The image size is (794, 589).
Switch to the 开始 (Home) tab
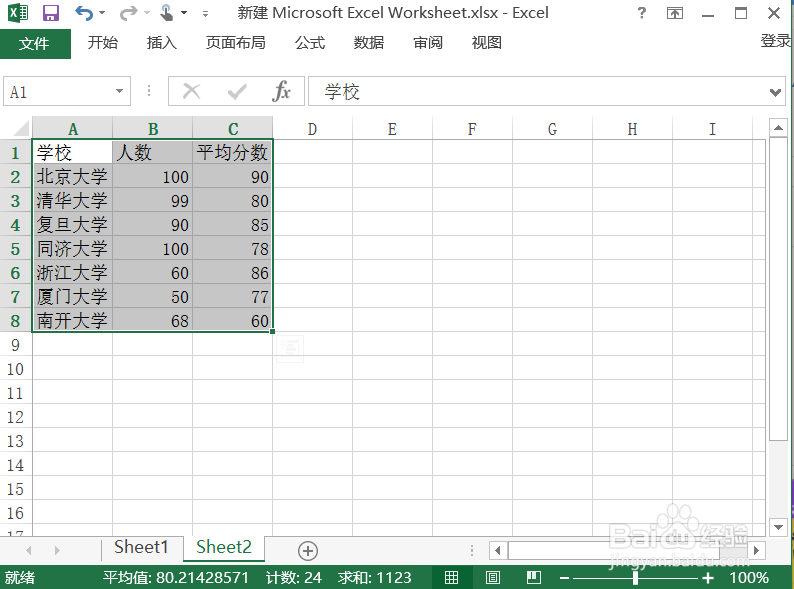[x=103, y=43]
